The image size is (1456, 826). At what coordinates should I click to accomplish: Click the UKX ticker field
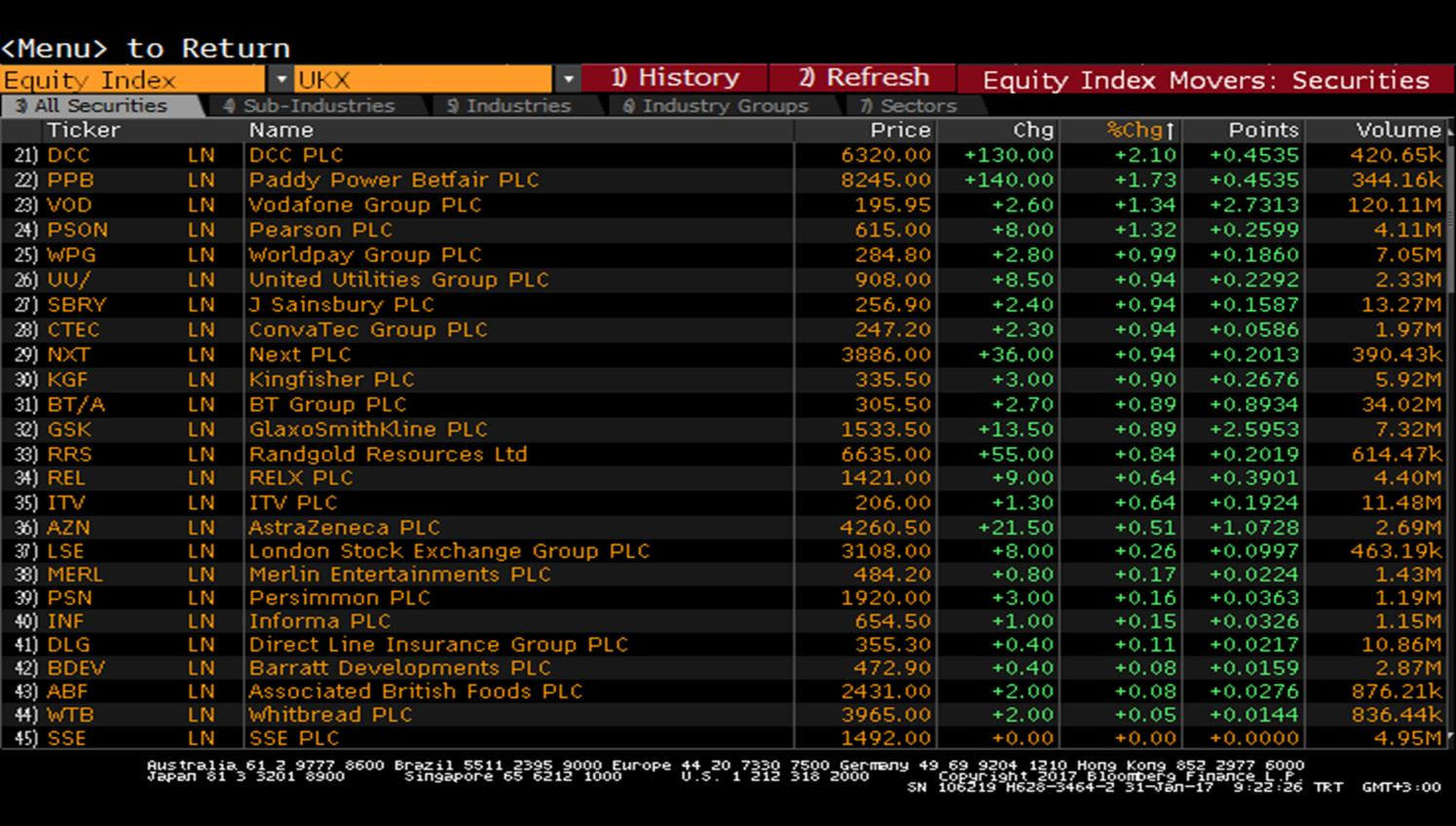pos(424,79)
